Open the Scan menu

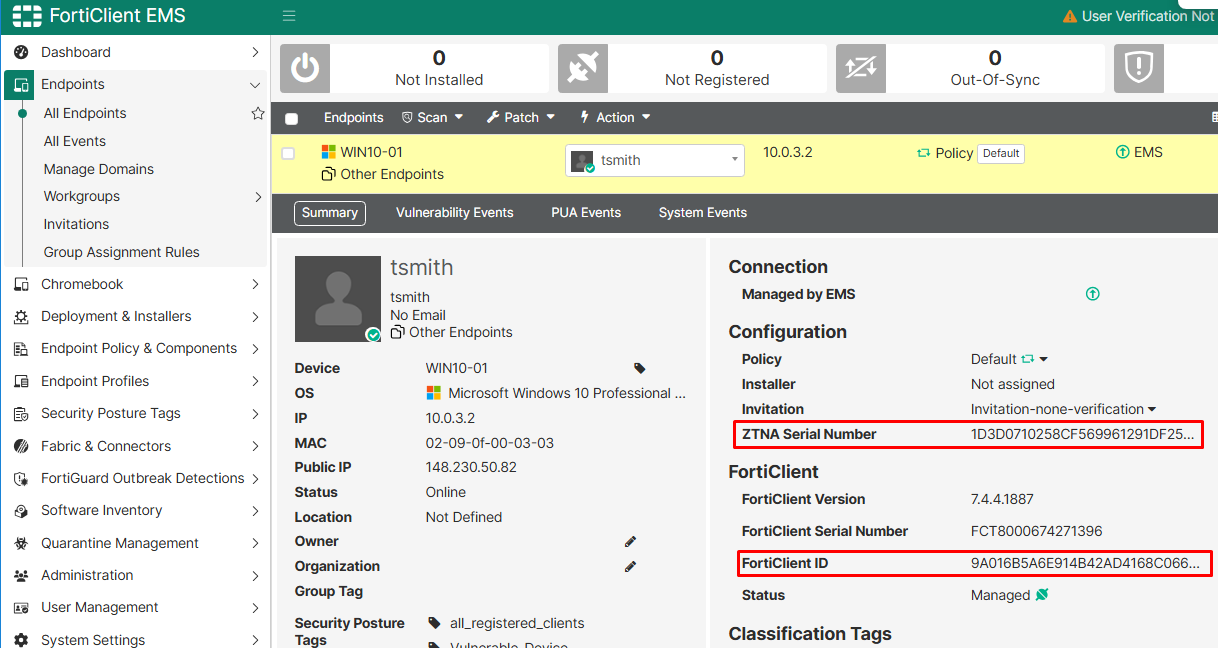[432, 117]
